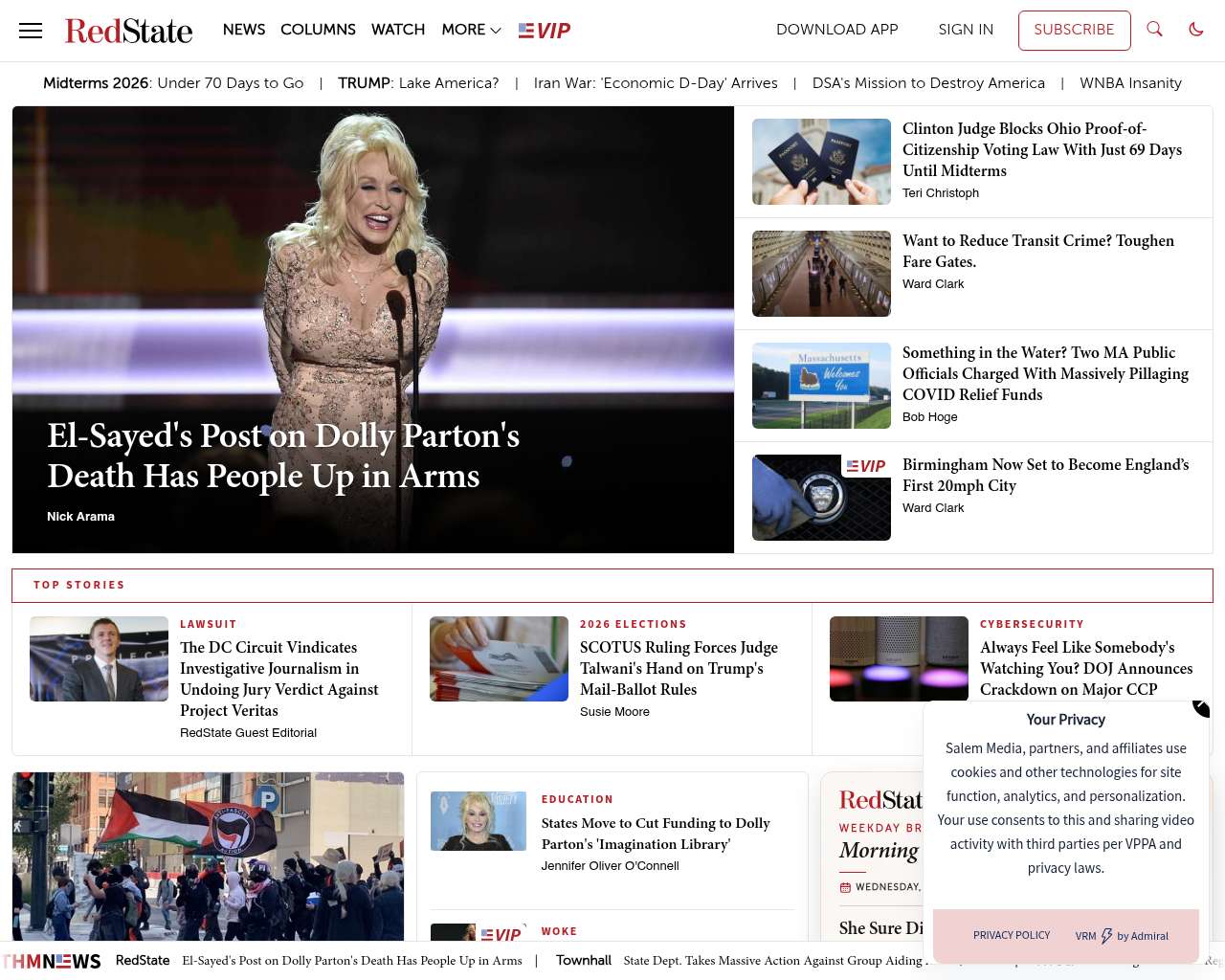The height and width of the screenshot is (980, 1225).
Task: Open the passports thumbnail for Ohio voting story
Action: (x=821, y=162)
